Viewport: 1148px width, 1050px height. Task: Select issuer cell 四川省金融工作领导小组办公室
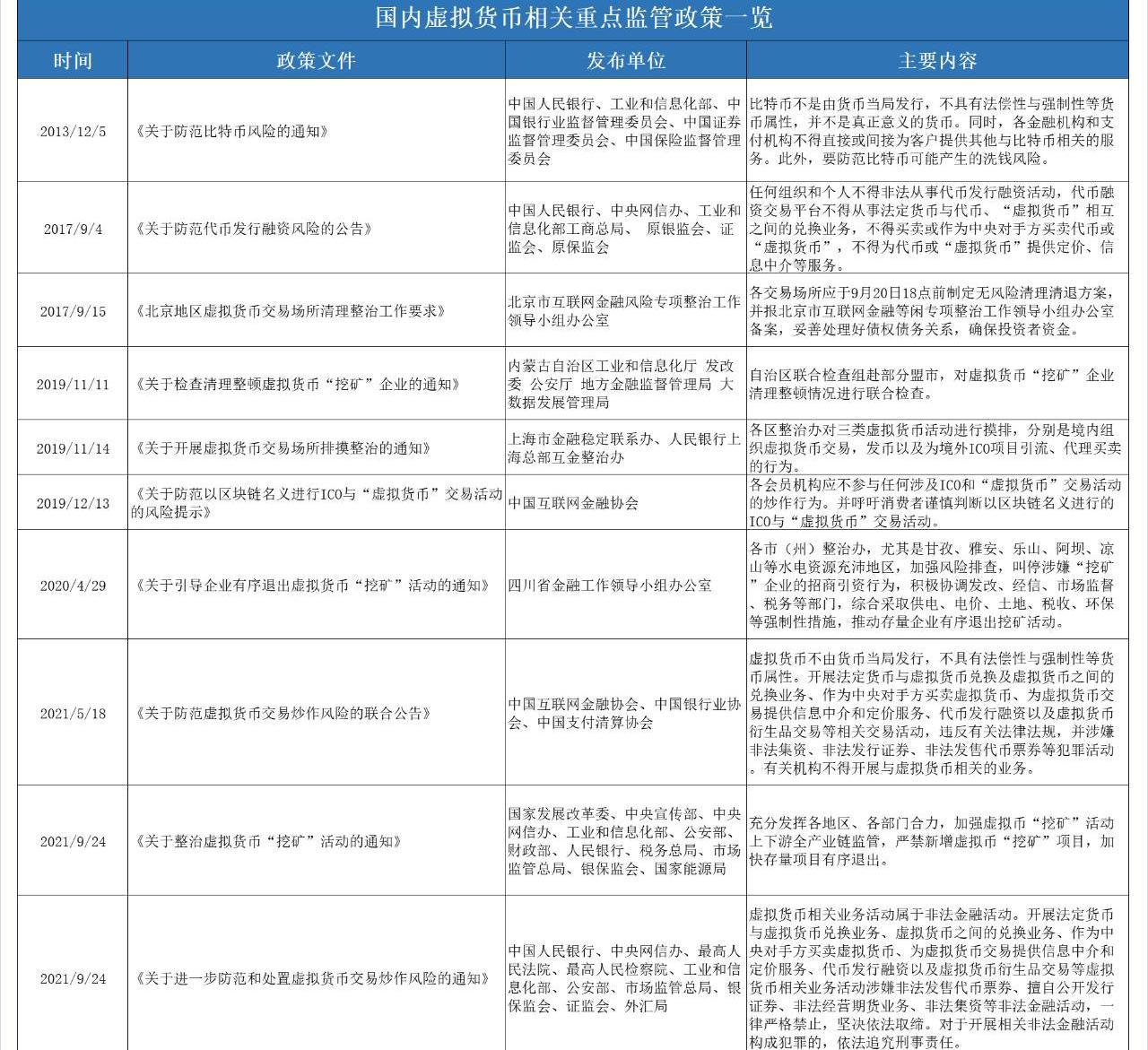pyautogui.click(x=610, y=586)
